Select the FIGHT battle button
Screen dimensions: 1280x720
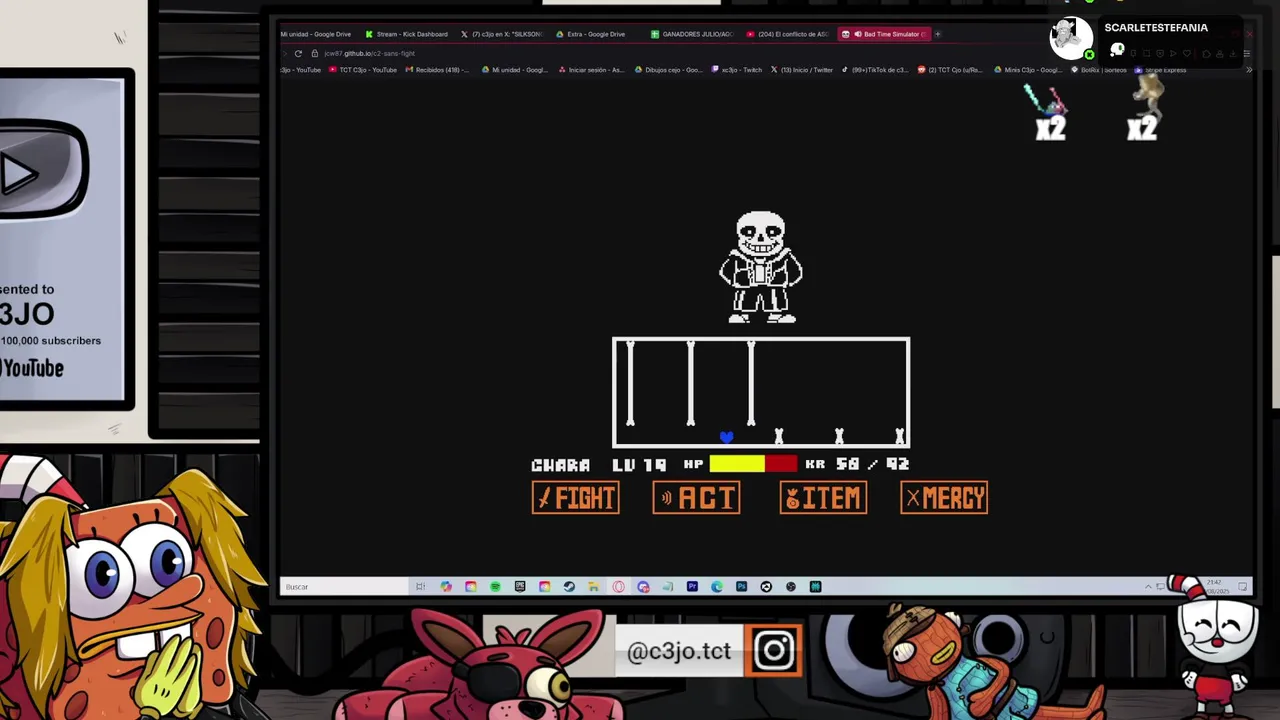(x=575, y=498)
